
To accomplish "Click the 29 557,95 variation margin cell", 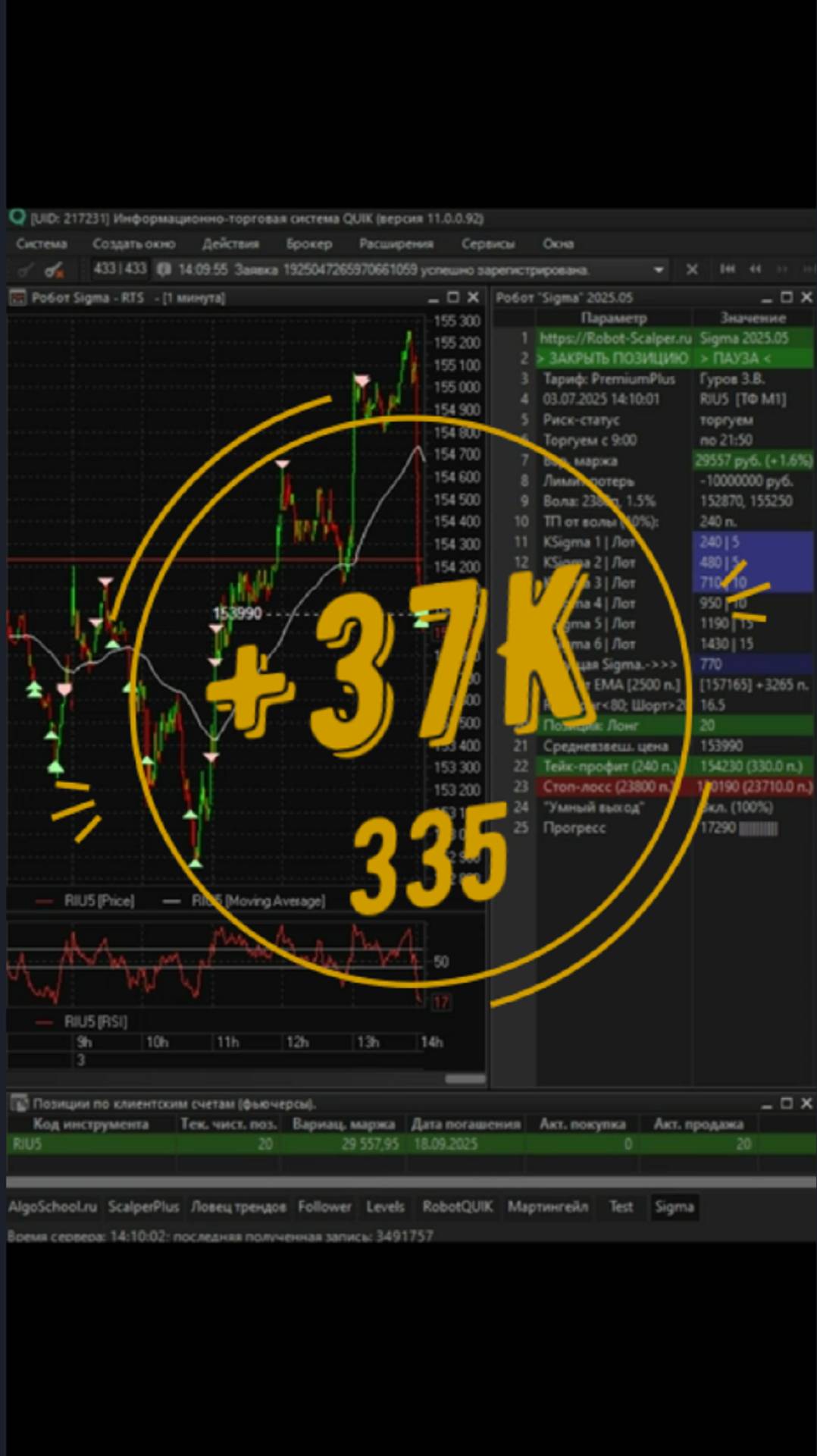I will coord(343,1144).
